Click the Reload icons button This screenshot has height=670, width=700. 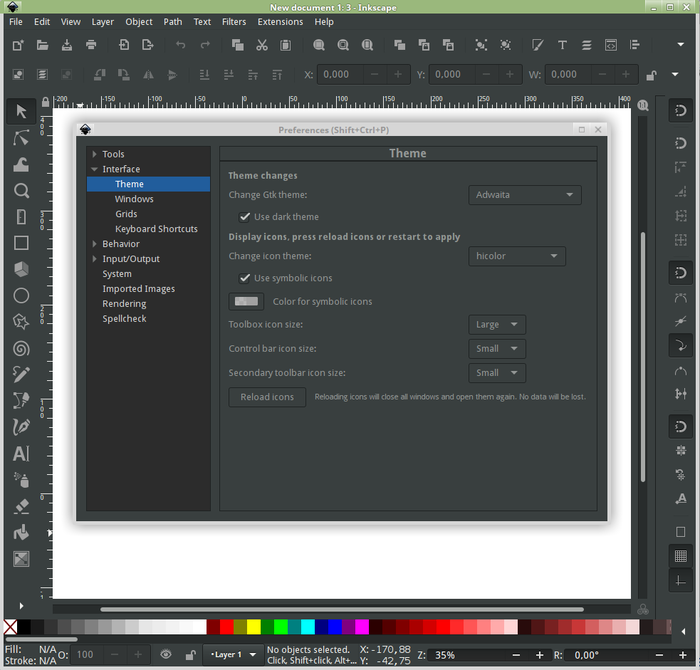pos(267,397)
